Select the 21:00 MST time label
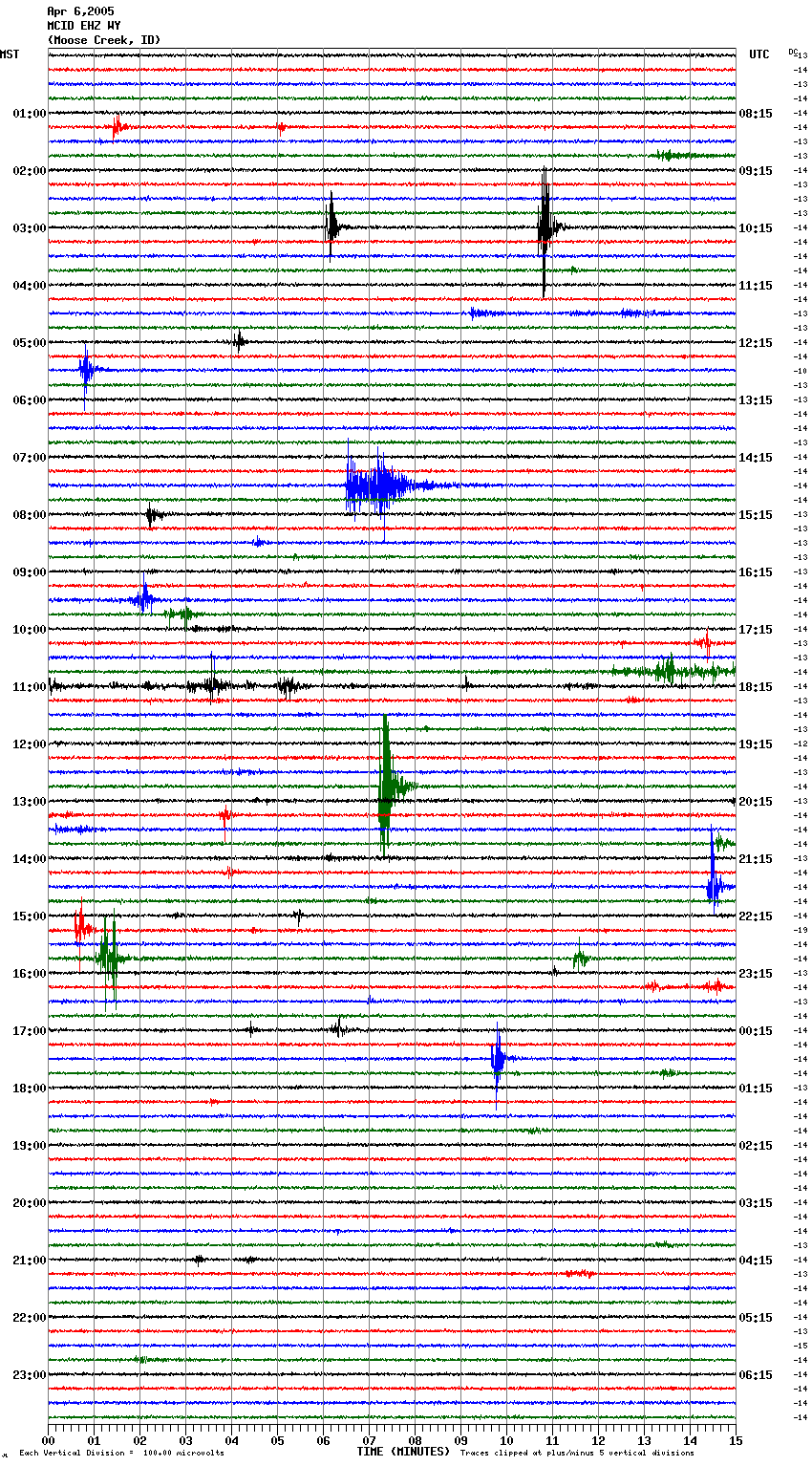The image size is (812, 1466). pos(29,1261)
